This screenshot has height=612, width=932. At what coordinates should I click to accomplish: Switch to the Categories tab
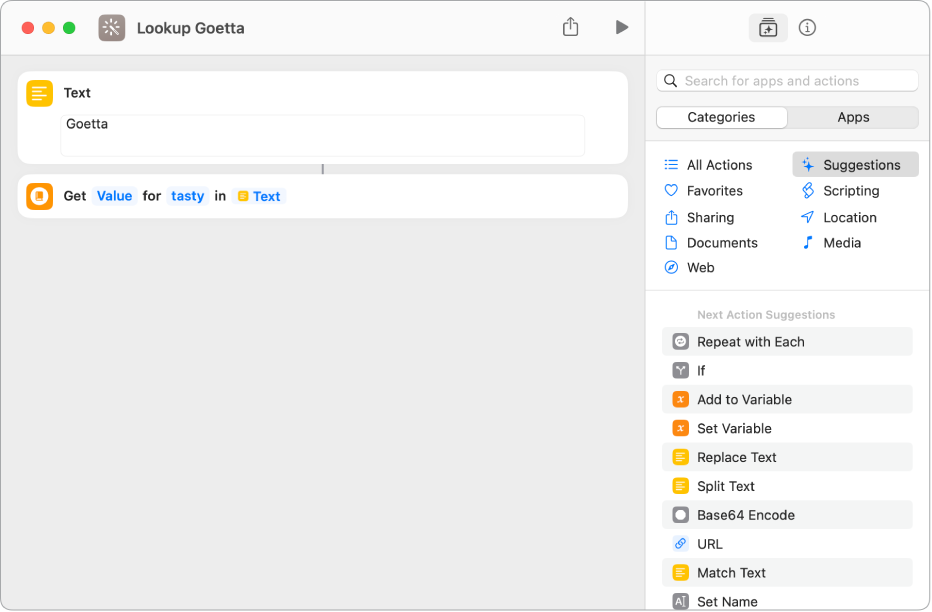point(721,117)
